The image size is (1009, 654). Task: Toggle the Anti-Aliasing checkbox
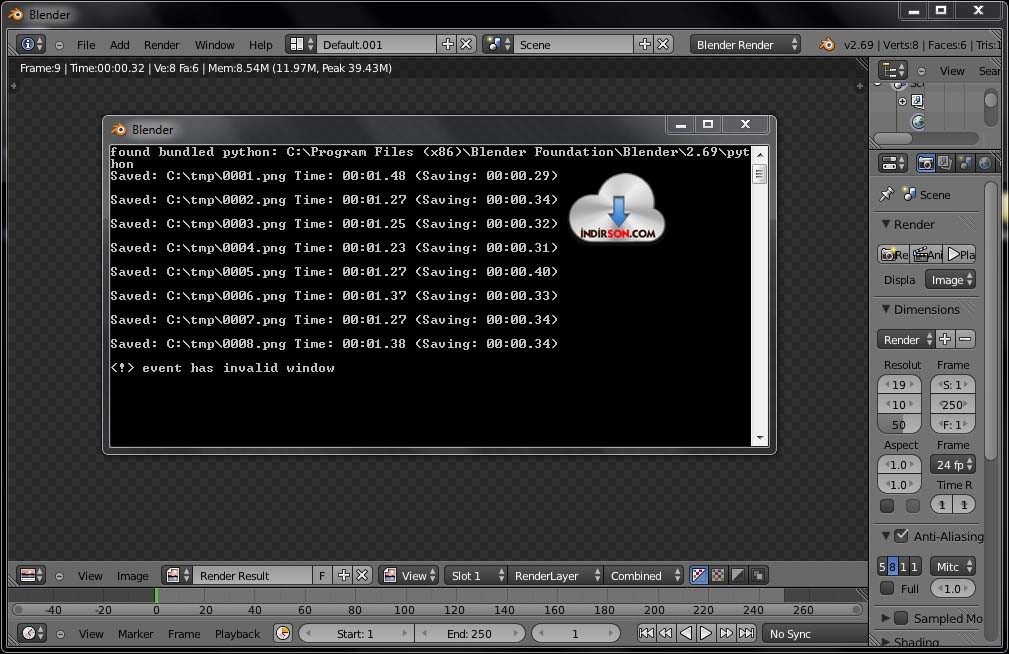point(902,536)
